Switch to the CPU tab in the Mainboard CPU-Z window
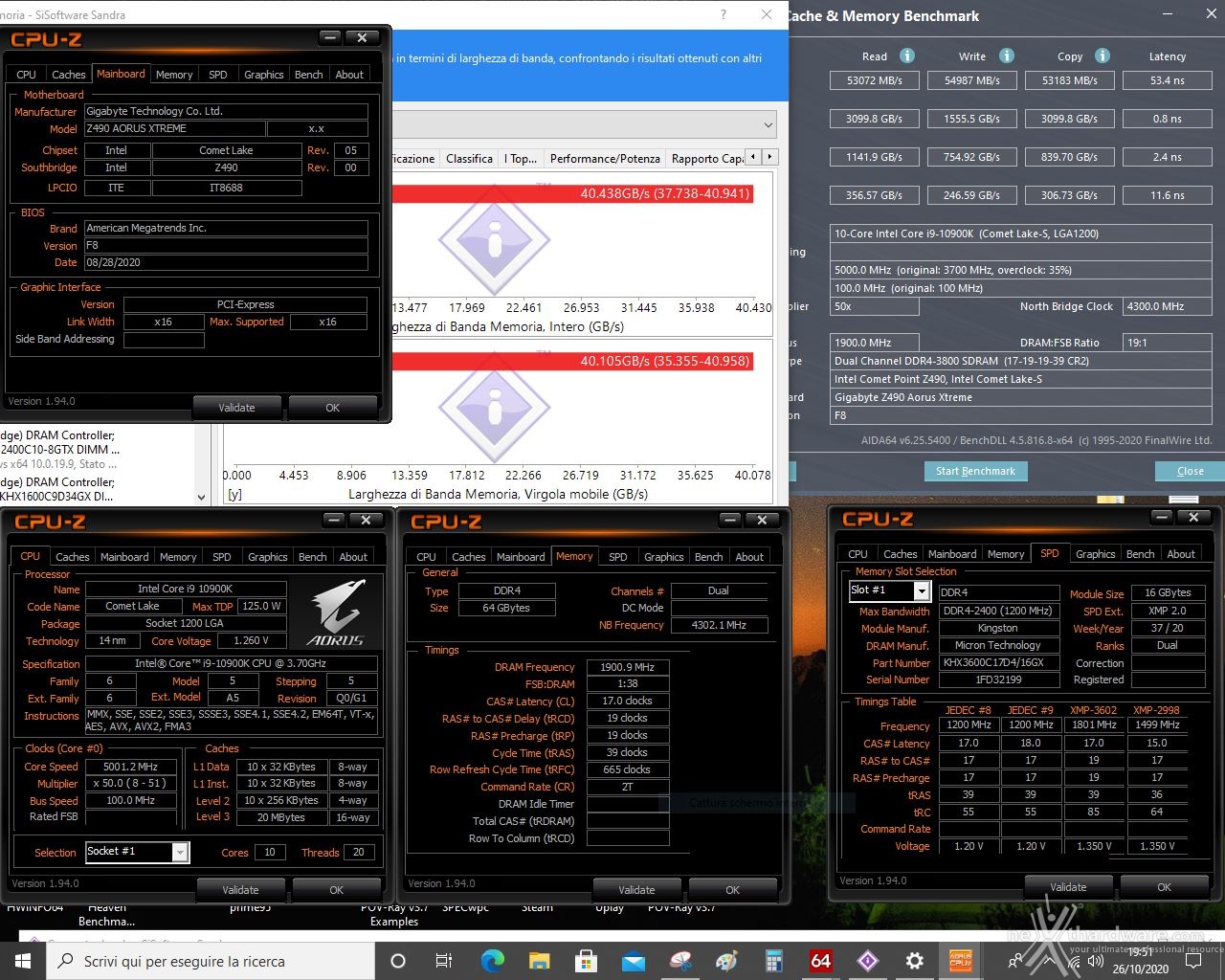 point(27,75)
